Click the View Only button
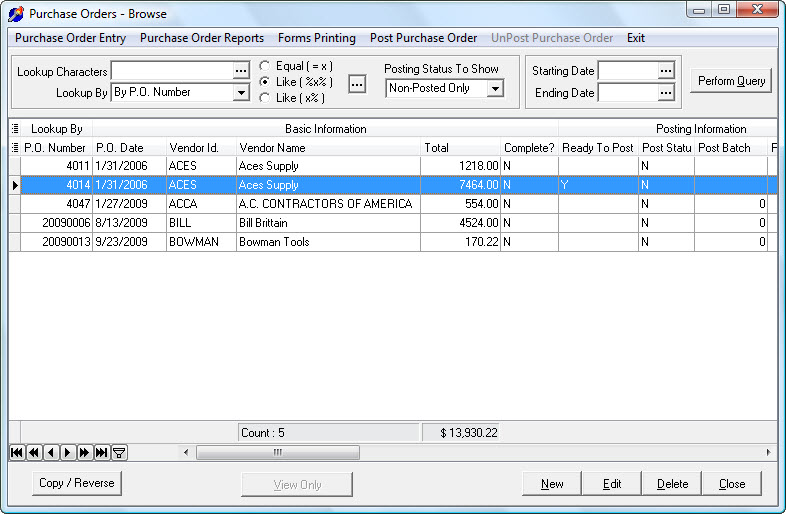786x514 pixels. coord(297,484)
